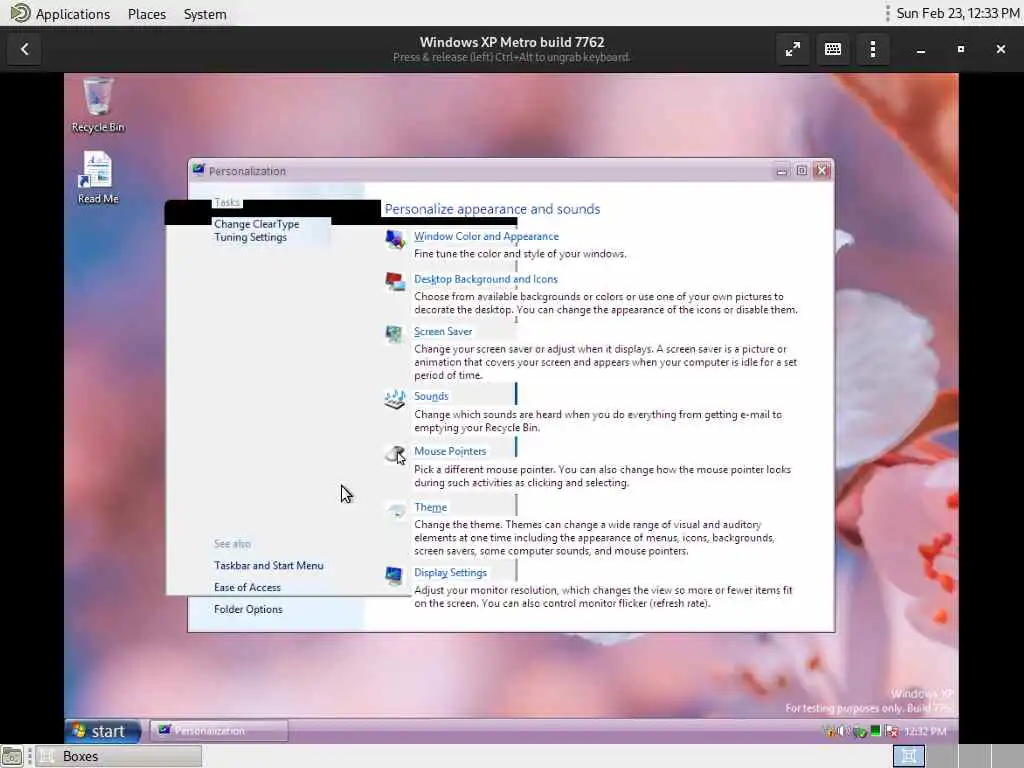
Task: Click the host clock Sun Feb 23
Action: pos(957,13)
